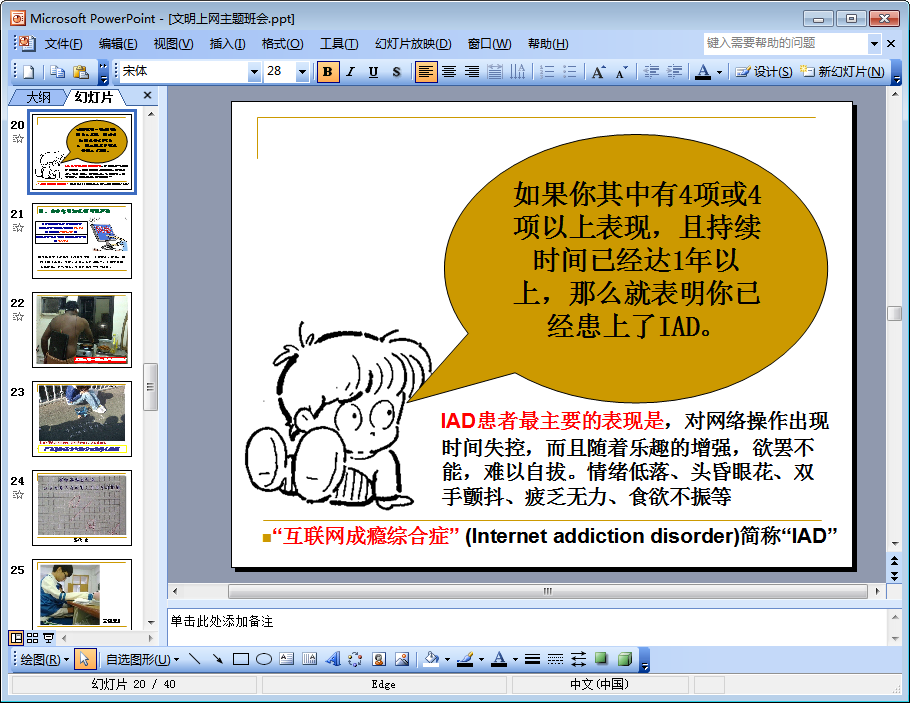Click Increase Indent icon
Screen dimensions: 910x703
[674, 72]
